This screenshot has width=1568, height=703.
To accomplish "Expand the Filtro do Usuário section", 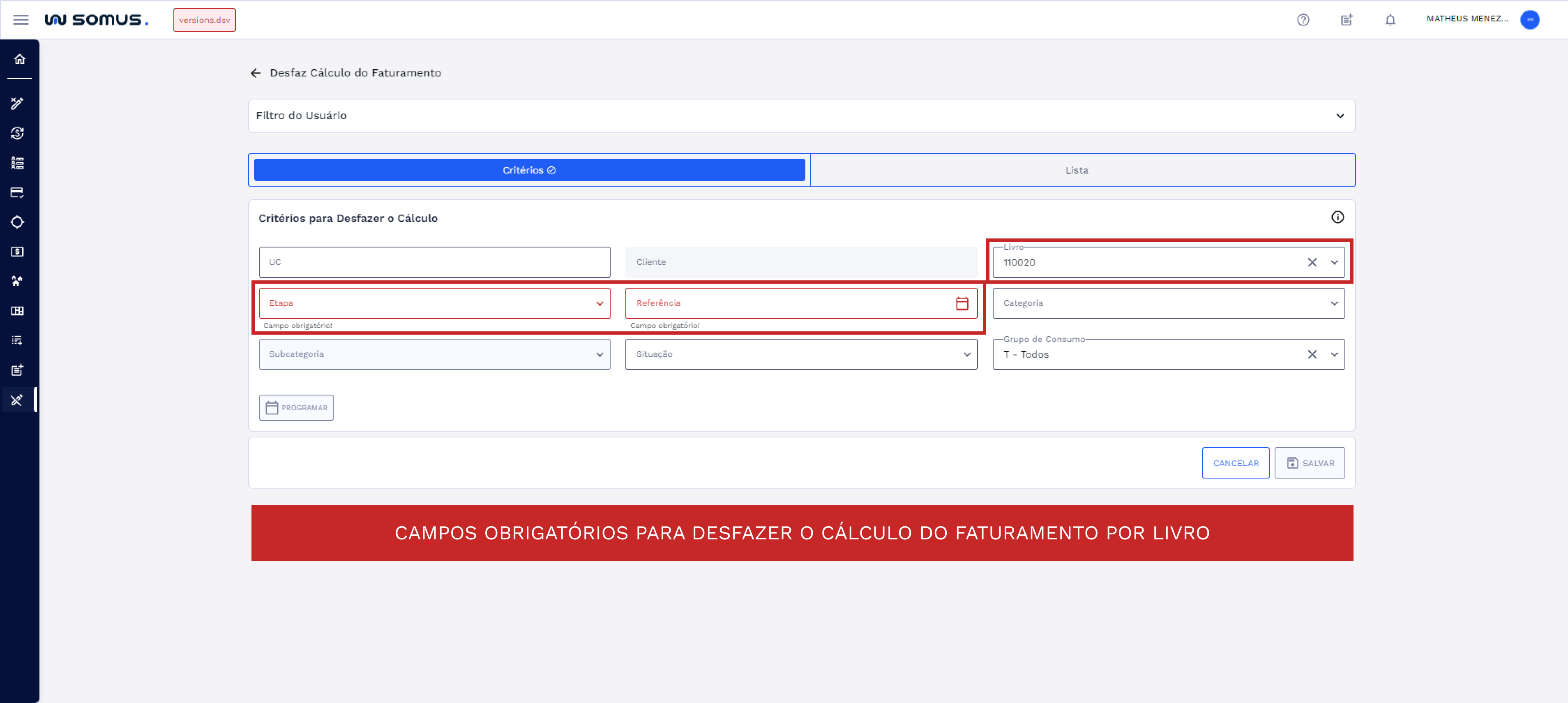I will tap(1340, 116).
